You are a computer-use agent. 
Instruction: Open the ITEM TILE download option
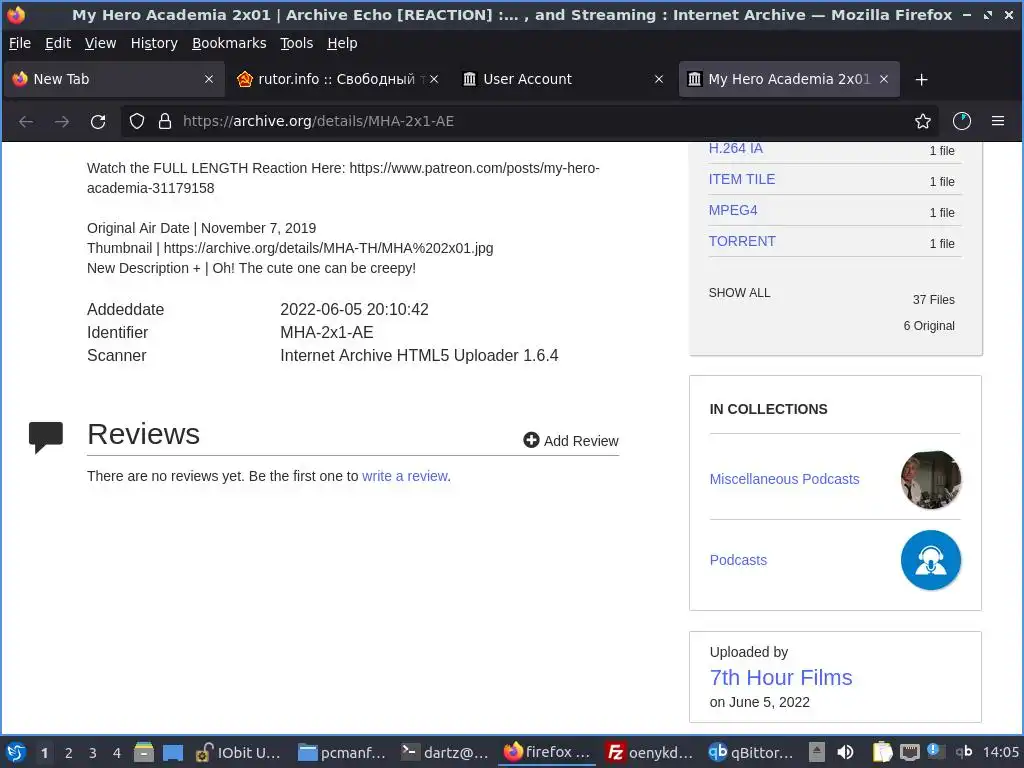tap(742, 179)
